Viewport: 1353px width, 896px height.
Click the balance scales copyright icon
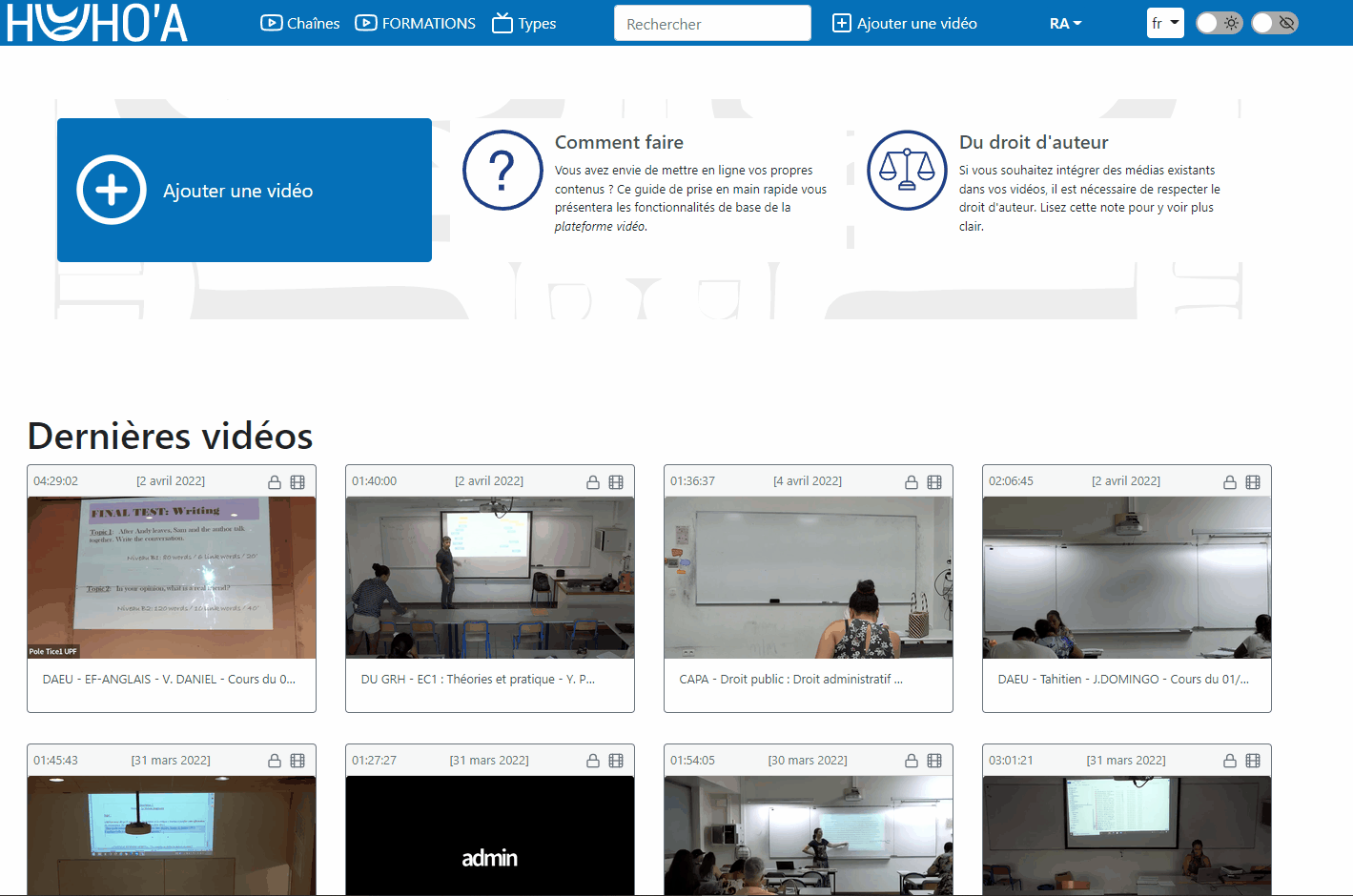pyautogui.click(x=907, y=171)
